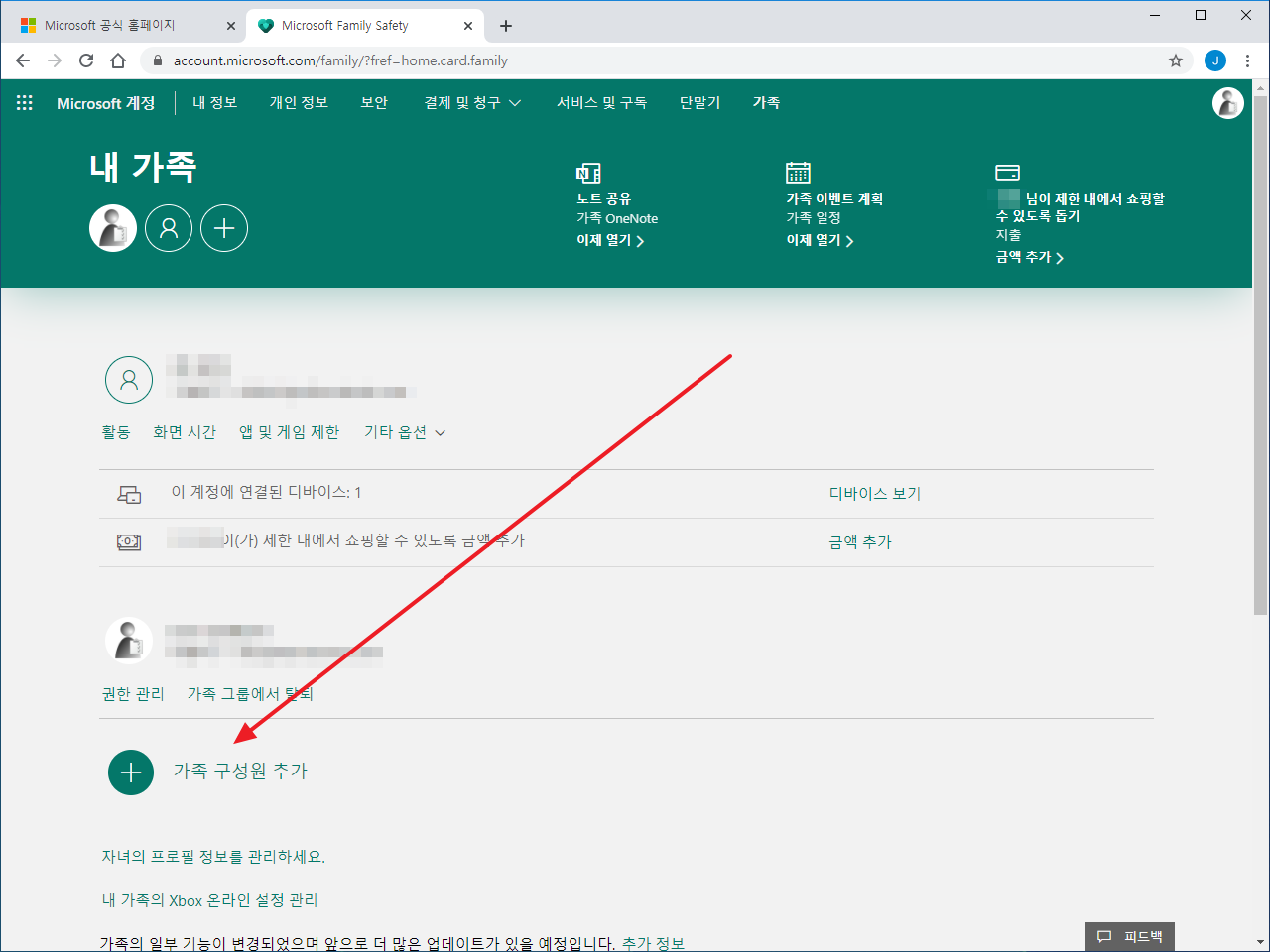The image size is (1270, 952).
Task: Click scrollbar down arrow
Action: click(x=1260, y=942)
